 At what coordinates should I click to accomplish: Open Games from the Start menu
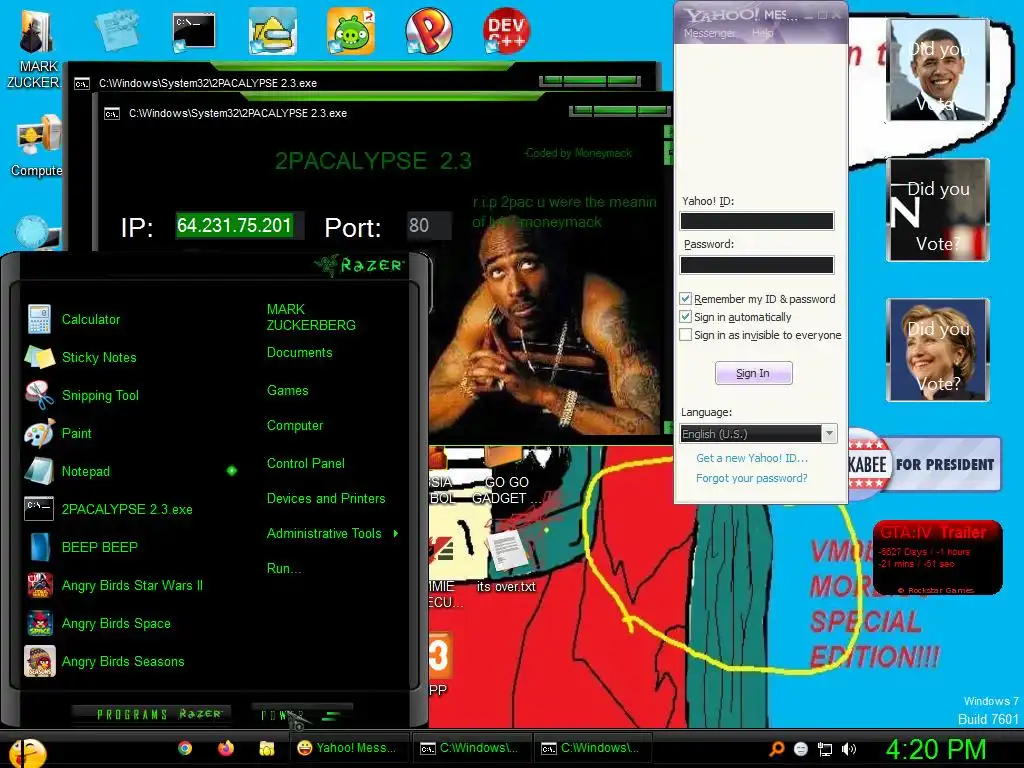287,391
